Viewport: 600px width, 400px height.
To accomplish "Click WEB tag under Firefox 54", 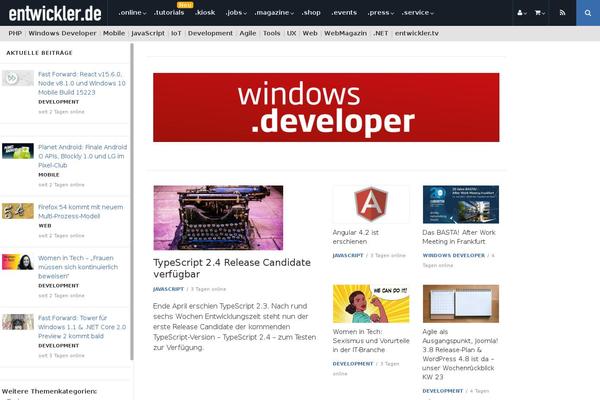I will pyautogui.click(x=45, y=225).
